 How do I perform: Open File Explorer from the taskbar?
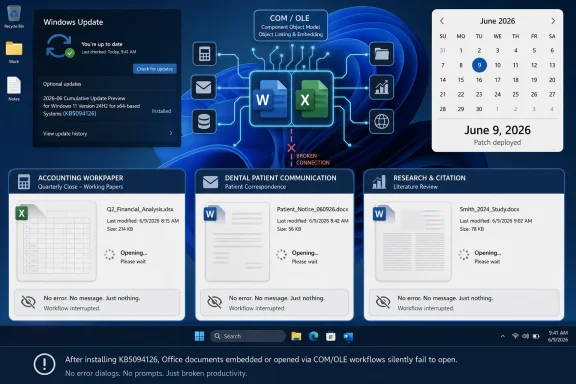[296, 336]
